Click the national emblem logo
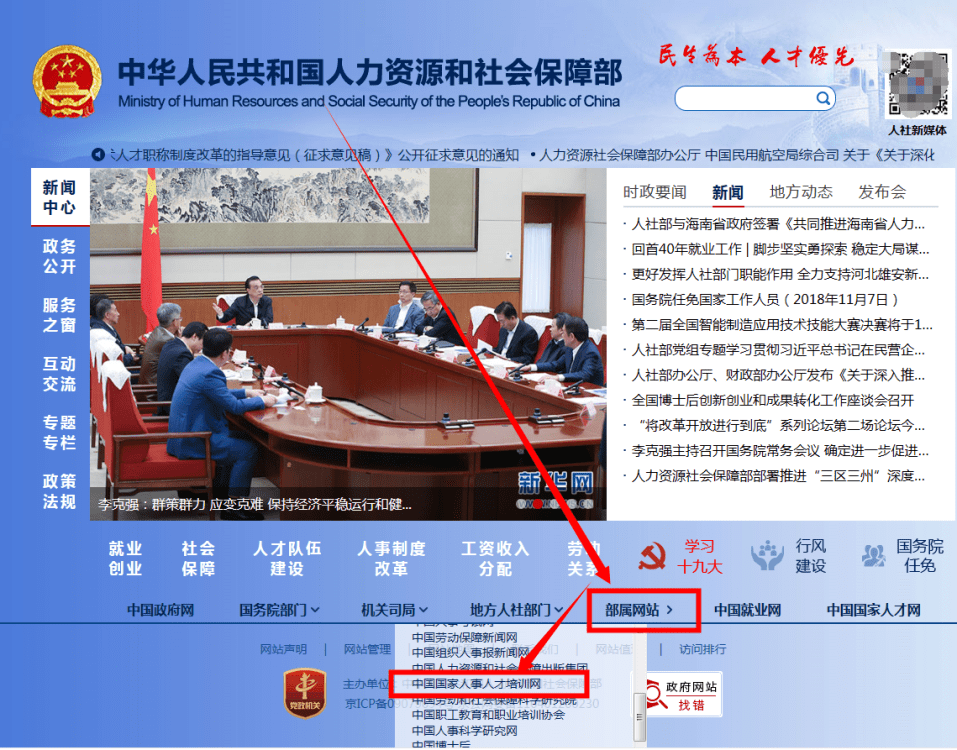 coord(67,81)
